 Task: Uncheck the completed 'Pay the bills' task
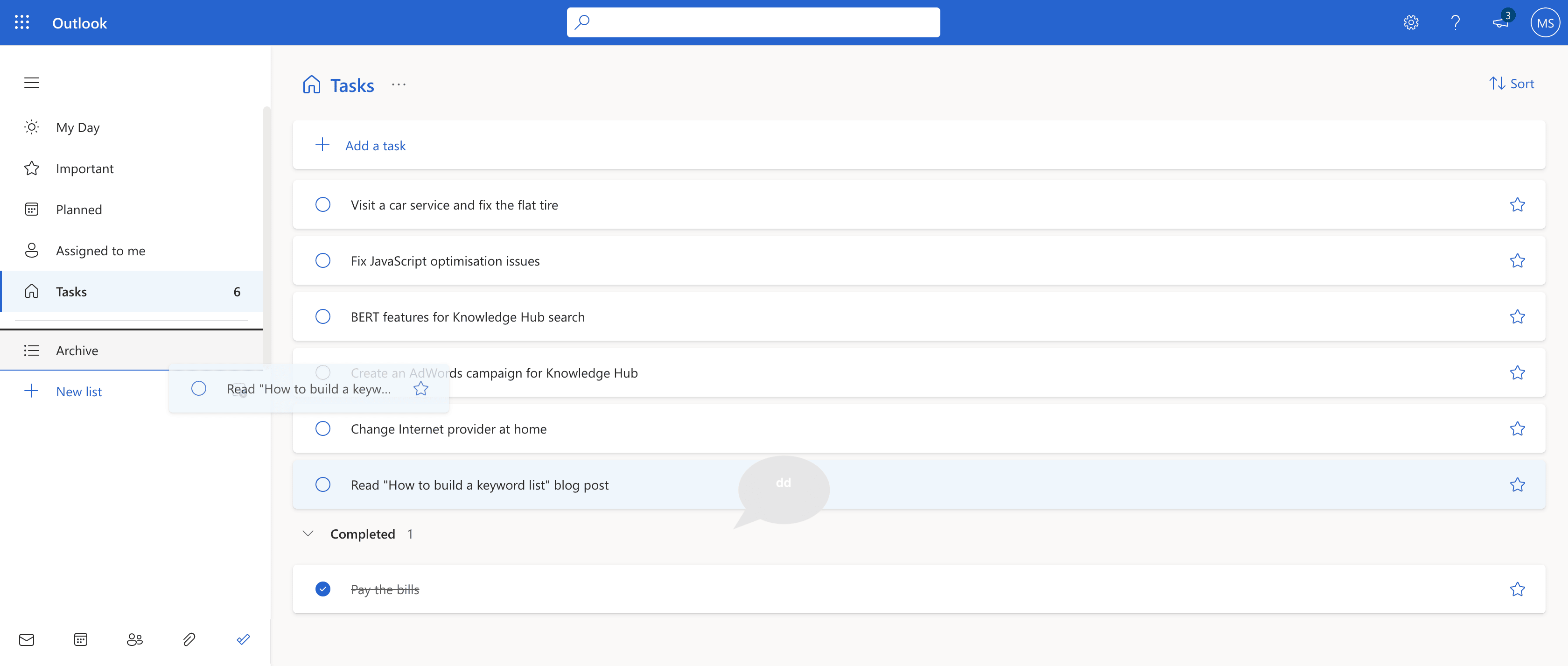click(x=322, y=589)
